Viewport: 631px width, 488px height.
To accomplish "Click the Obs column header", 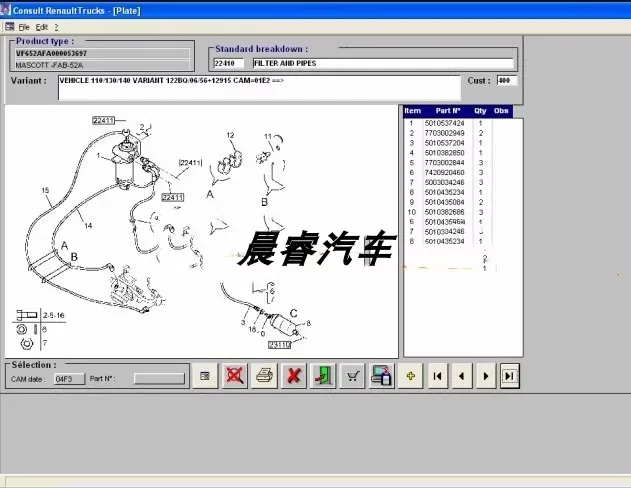I will [501, 111].
